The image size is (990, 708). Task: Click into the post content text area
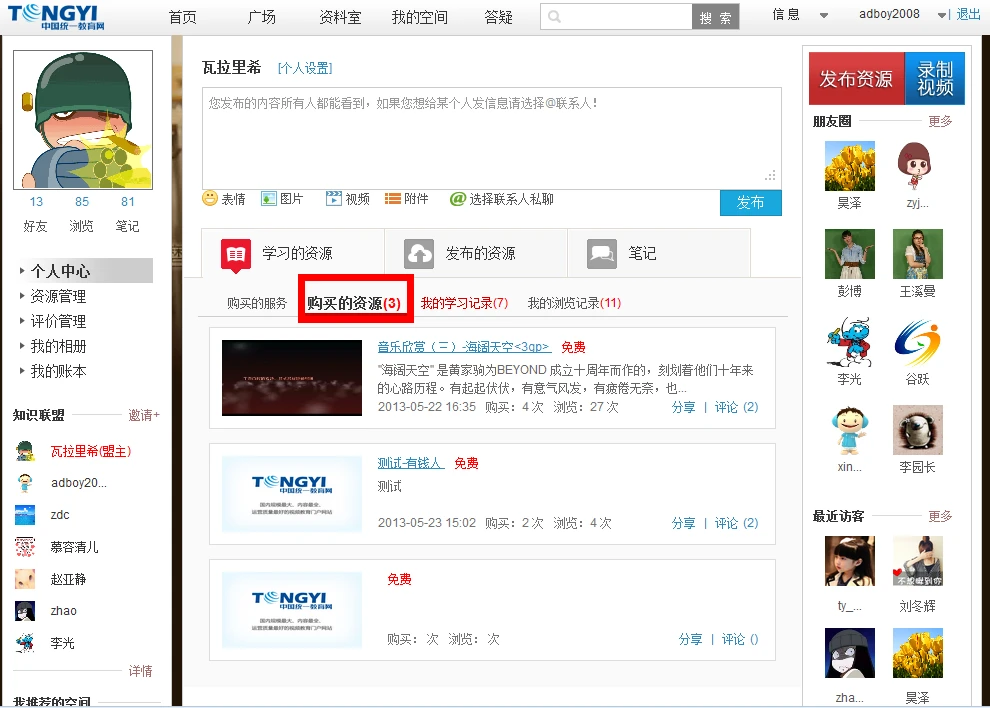tap(492, 138)
